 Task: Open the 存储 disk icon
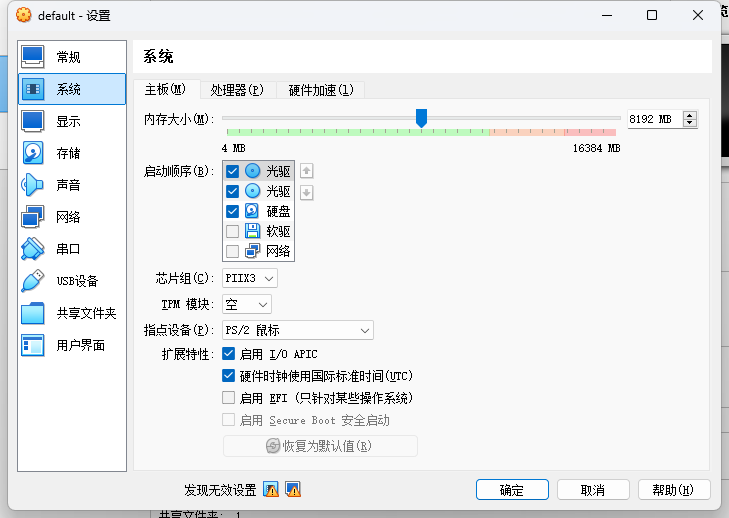point(33,153)
